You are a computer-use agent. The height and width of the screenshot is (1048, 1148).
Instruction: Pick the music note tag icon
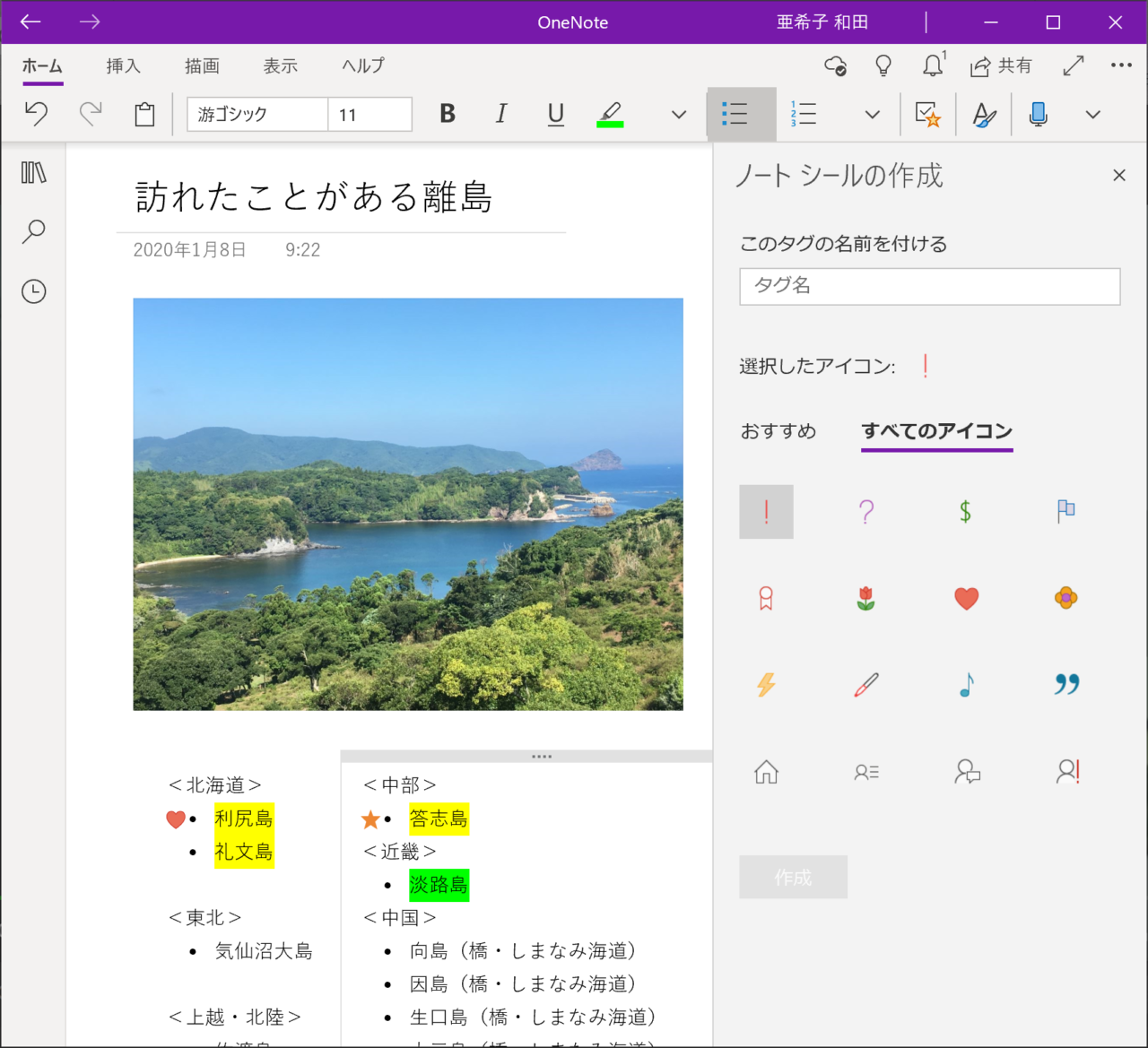pyautogui.click(x=966, y=685)
